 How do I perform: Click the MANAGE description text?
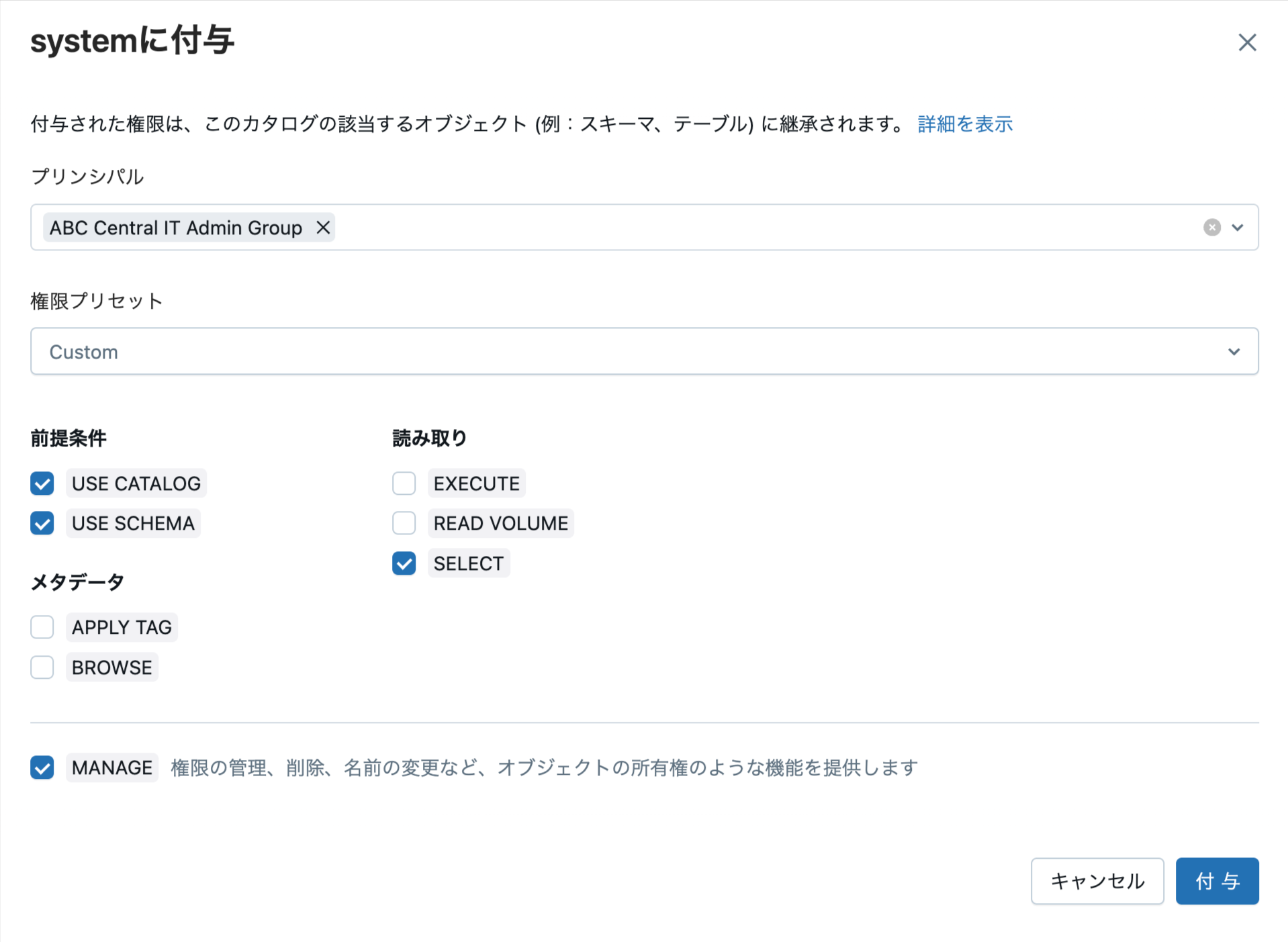[x=544, y=767]
